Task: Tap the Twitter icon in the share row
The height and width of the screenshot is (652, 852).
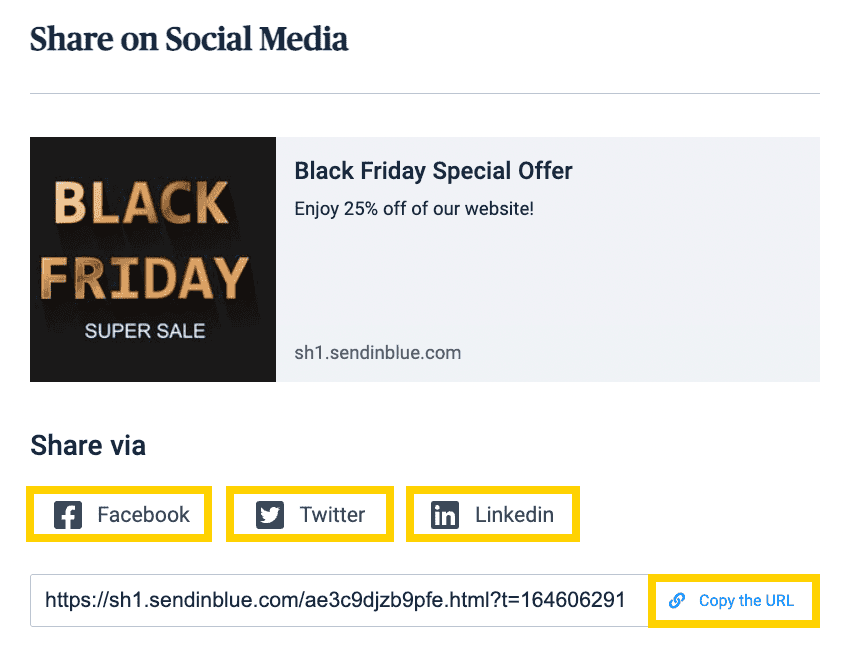Action: [269, 514]
